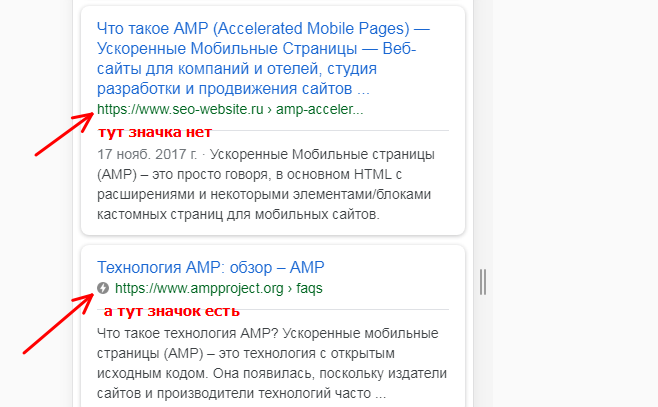Click the snippet starting 'Ускоренные Мобильные страницы'
Screen dimensions: 658x407
[x=264, y=184]
